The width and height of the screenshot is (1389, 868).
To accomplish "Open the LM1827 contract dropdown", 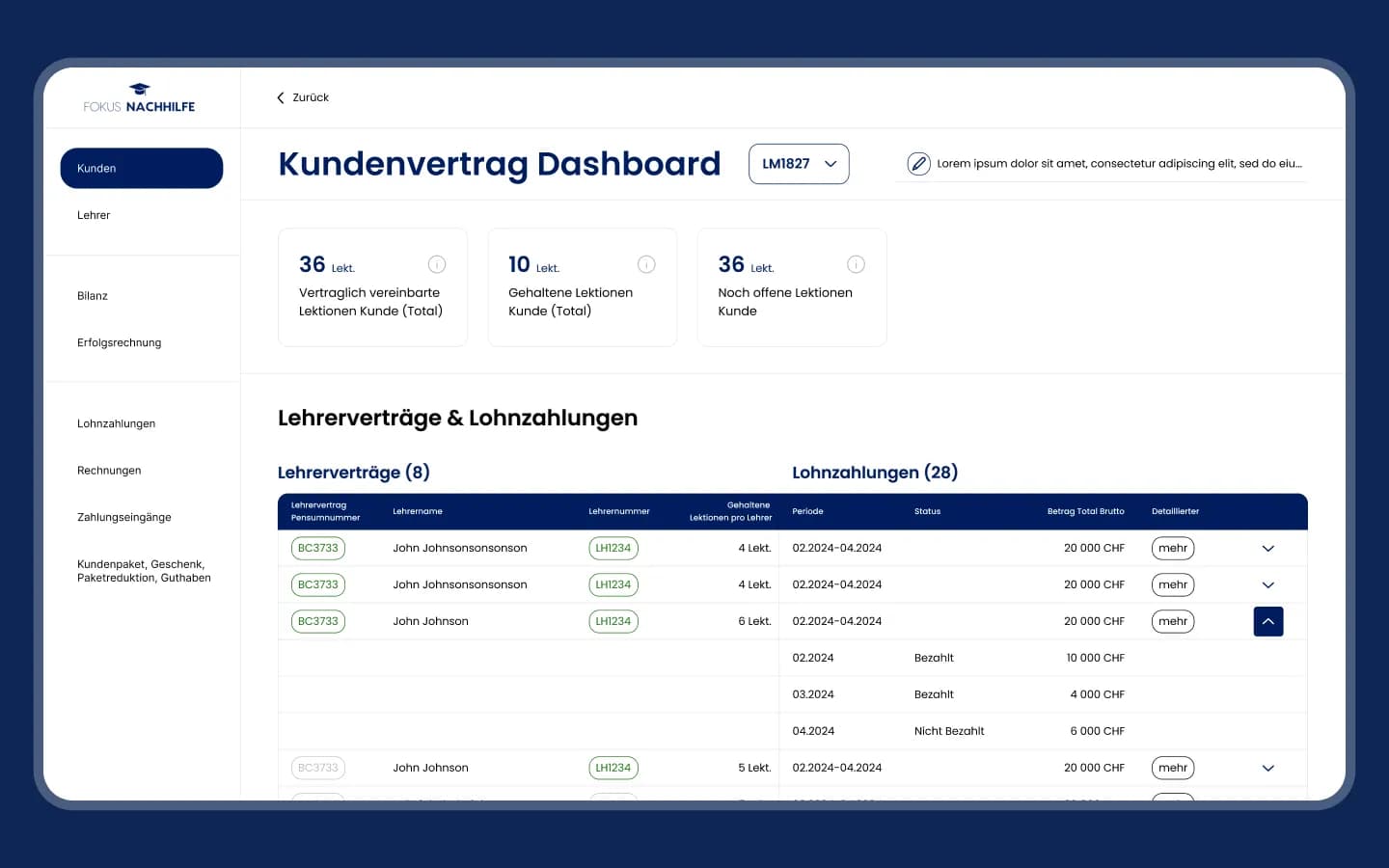I will coord(799,164).
